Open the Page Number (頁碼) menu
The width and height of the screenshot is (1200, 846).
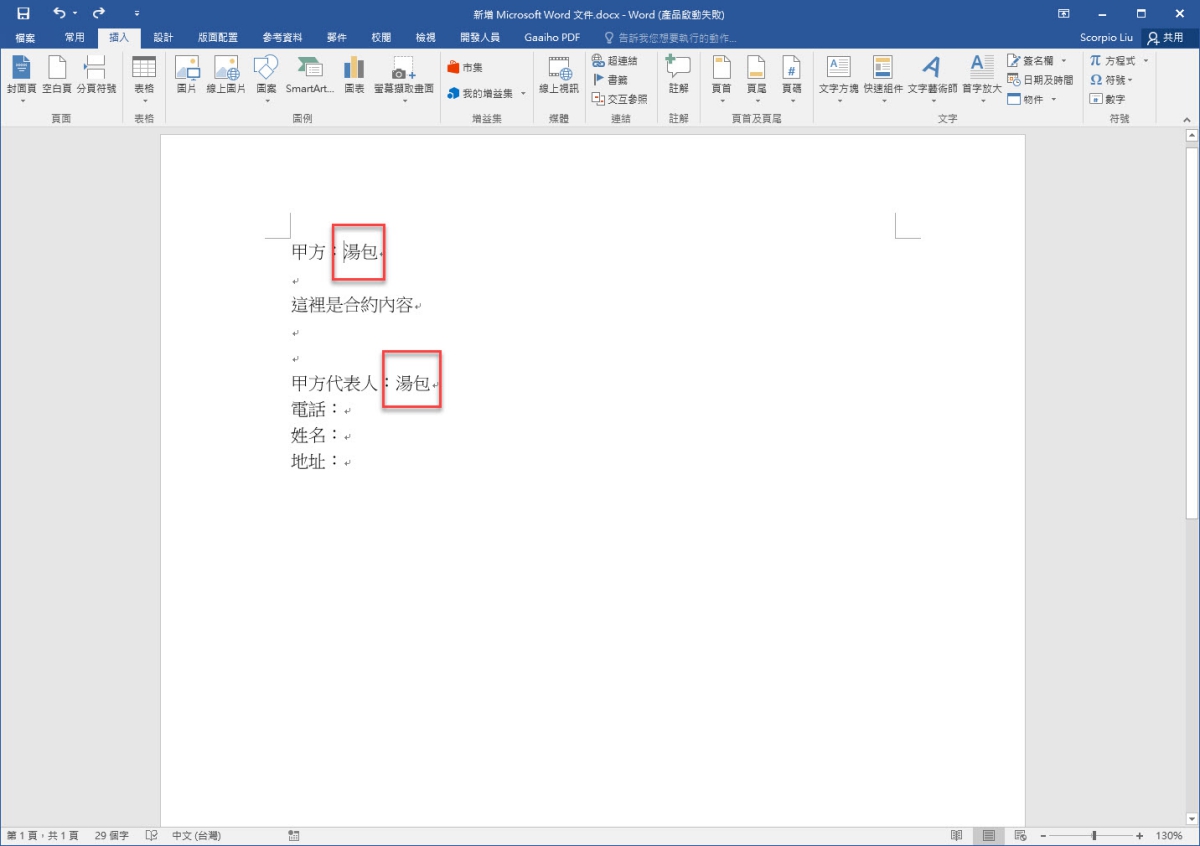tap(791, 78)
